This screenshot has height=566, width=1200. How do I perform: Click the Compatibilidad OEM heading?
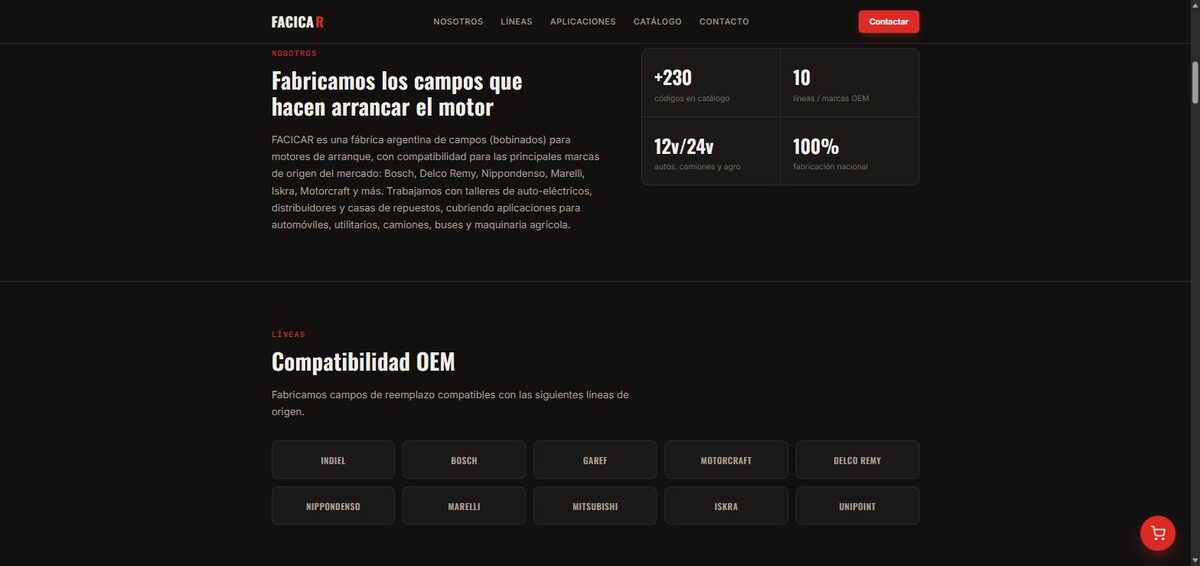click(363, 362)
